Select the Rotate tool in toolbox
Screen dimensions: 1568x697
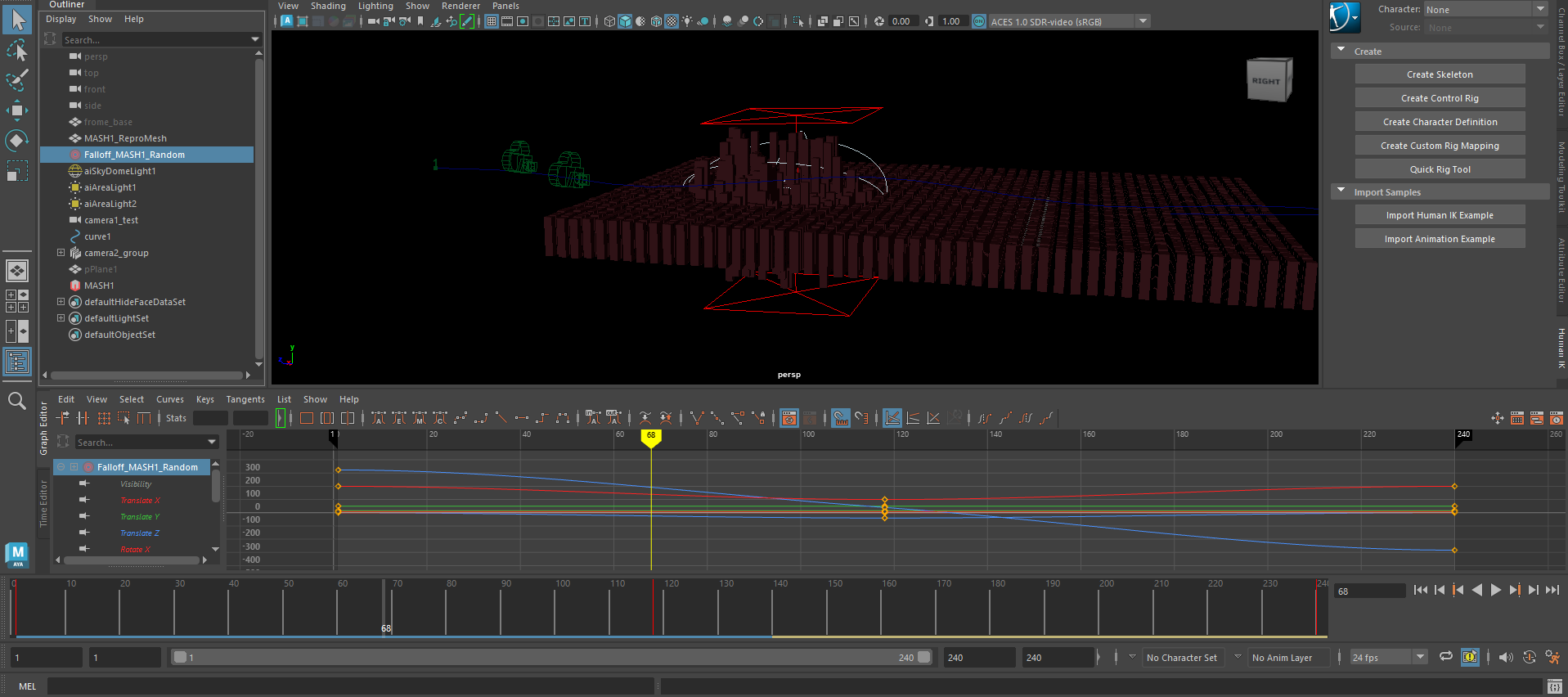tap(17, 141)
